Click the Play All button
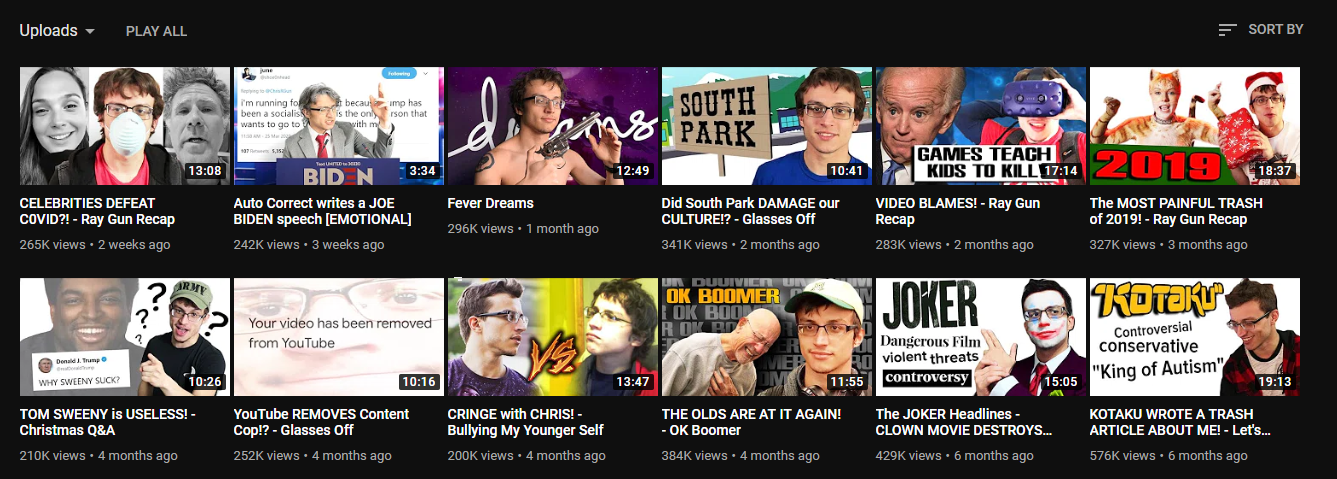 (156, 31)
